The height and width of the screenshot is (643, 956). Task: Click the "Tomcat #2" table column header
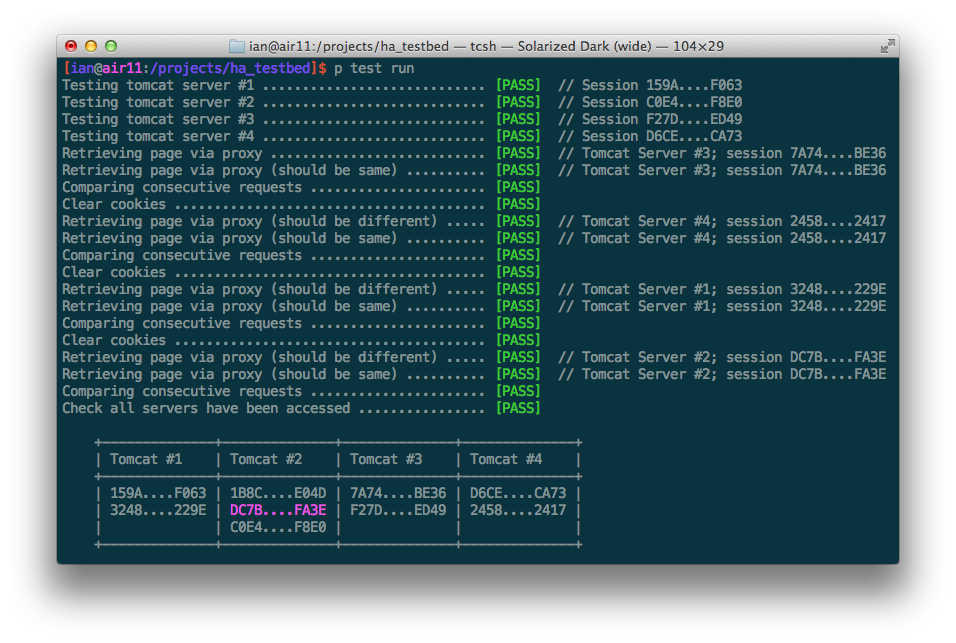[266, 459]
